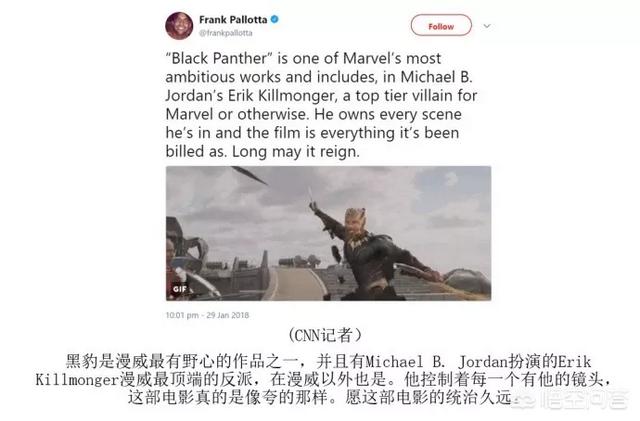Click the spear blade at the GIF's top
The width and height of the screenshot is (640, 421).
[x=250, y=175]
